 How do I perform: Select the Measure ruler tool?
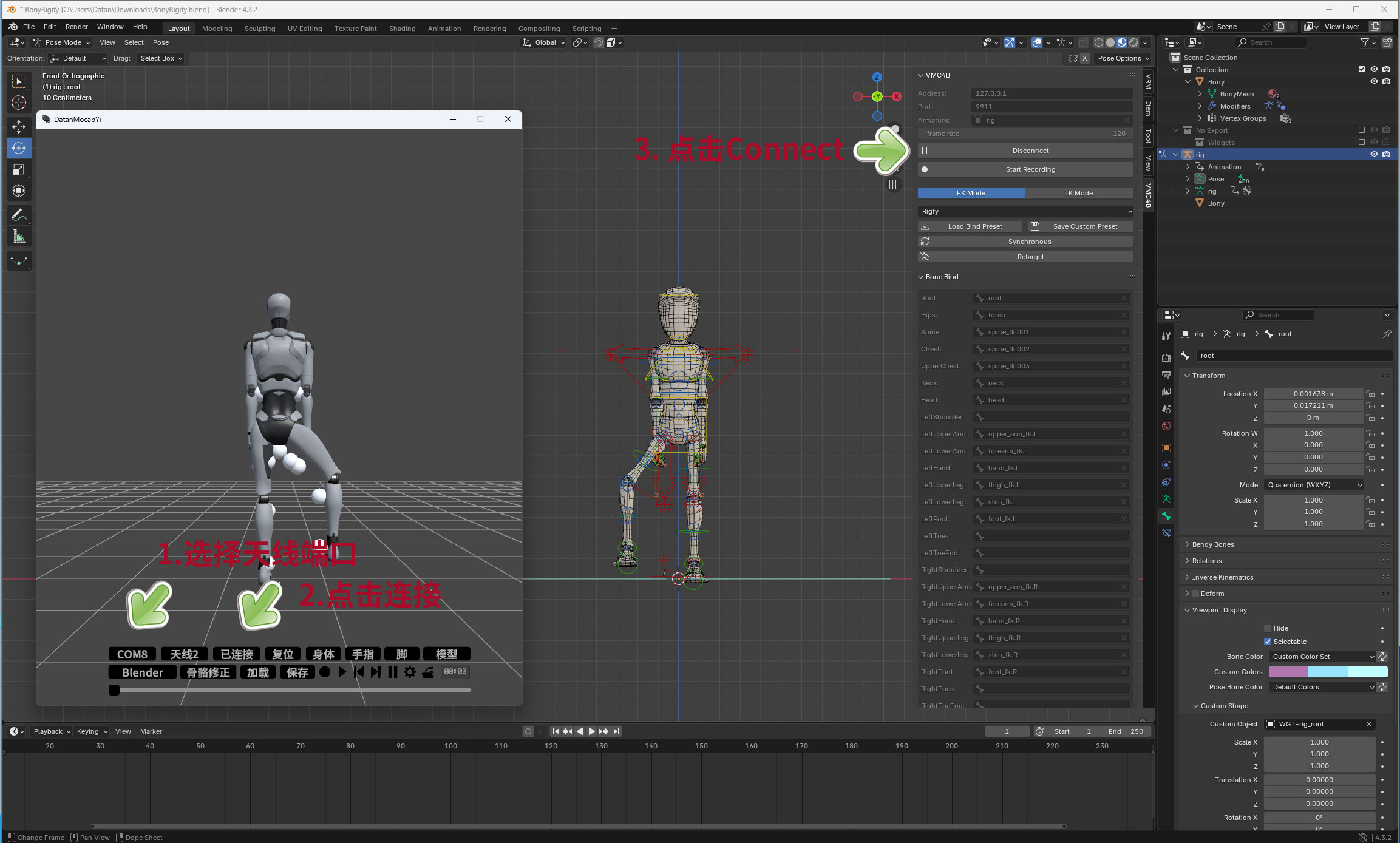(19, 237)
